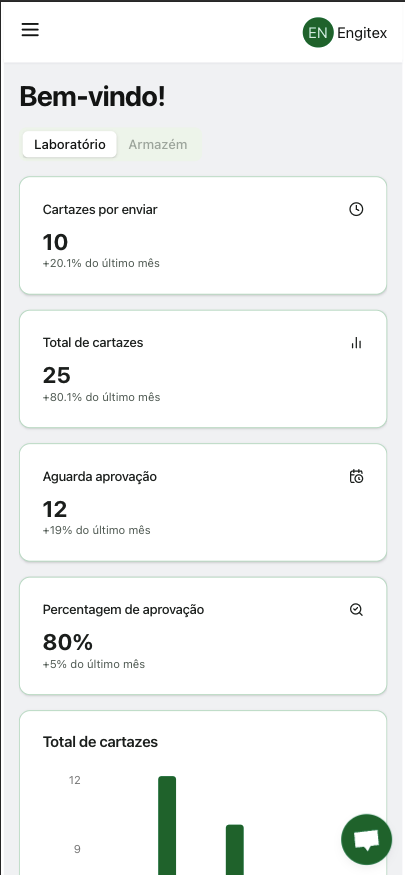Open the Cartazes por enviar card

click(x=203, y=235)
